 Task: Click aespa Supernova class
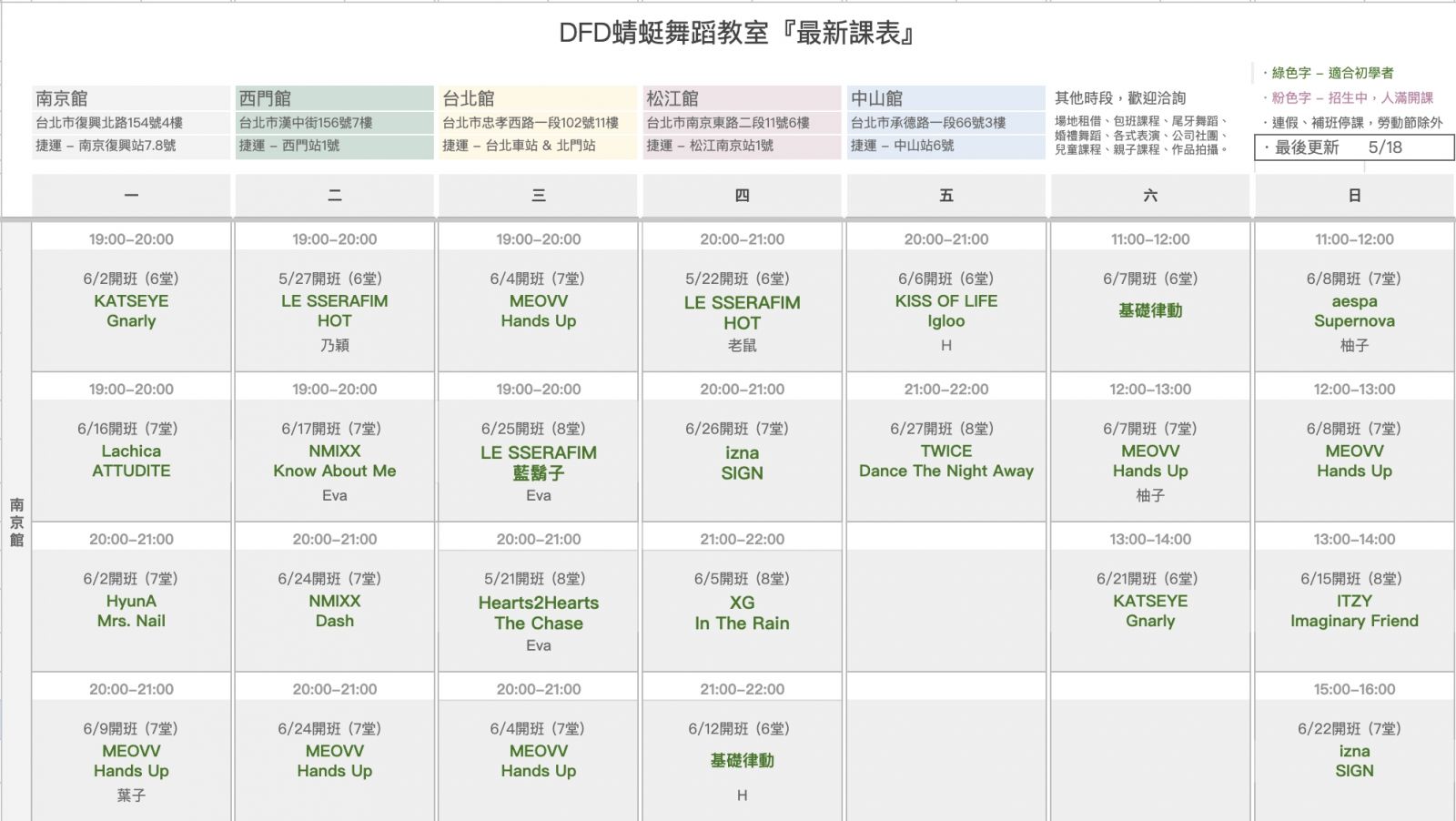pos(1354,310)
